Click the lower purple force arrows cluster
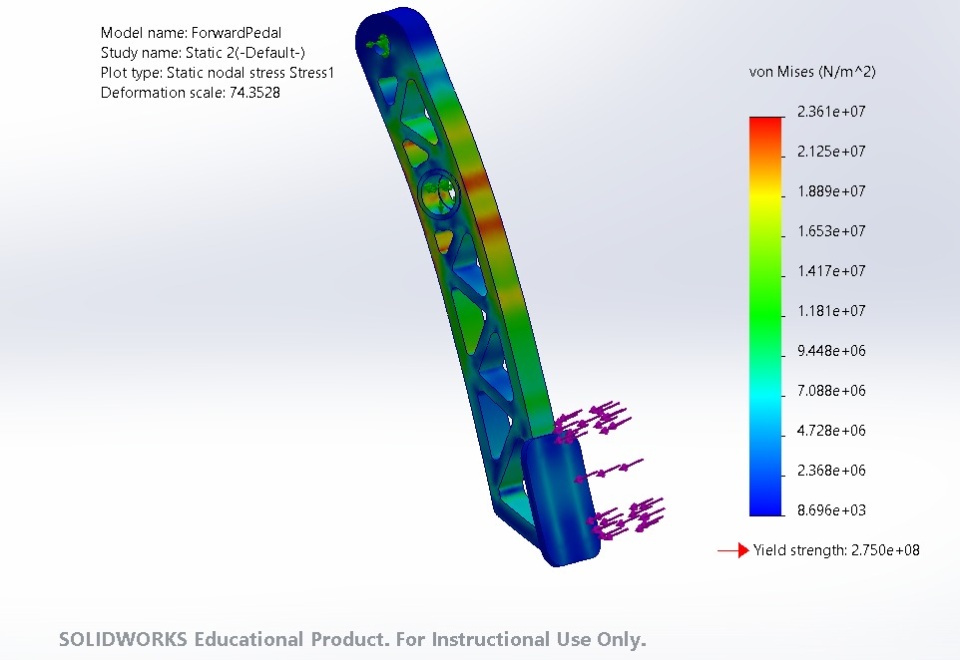The width and height of the screenshot is (960, 660). [x=626, y=519]
